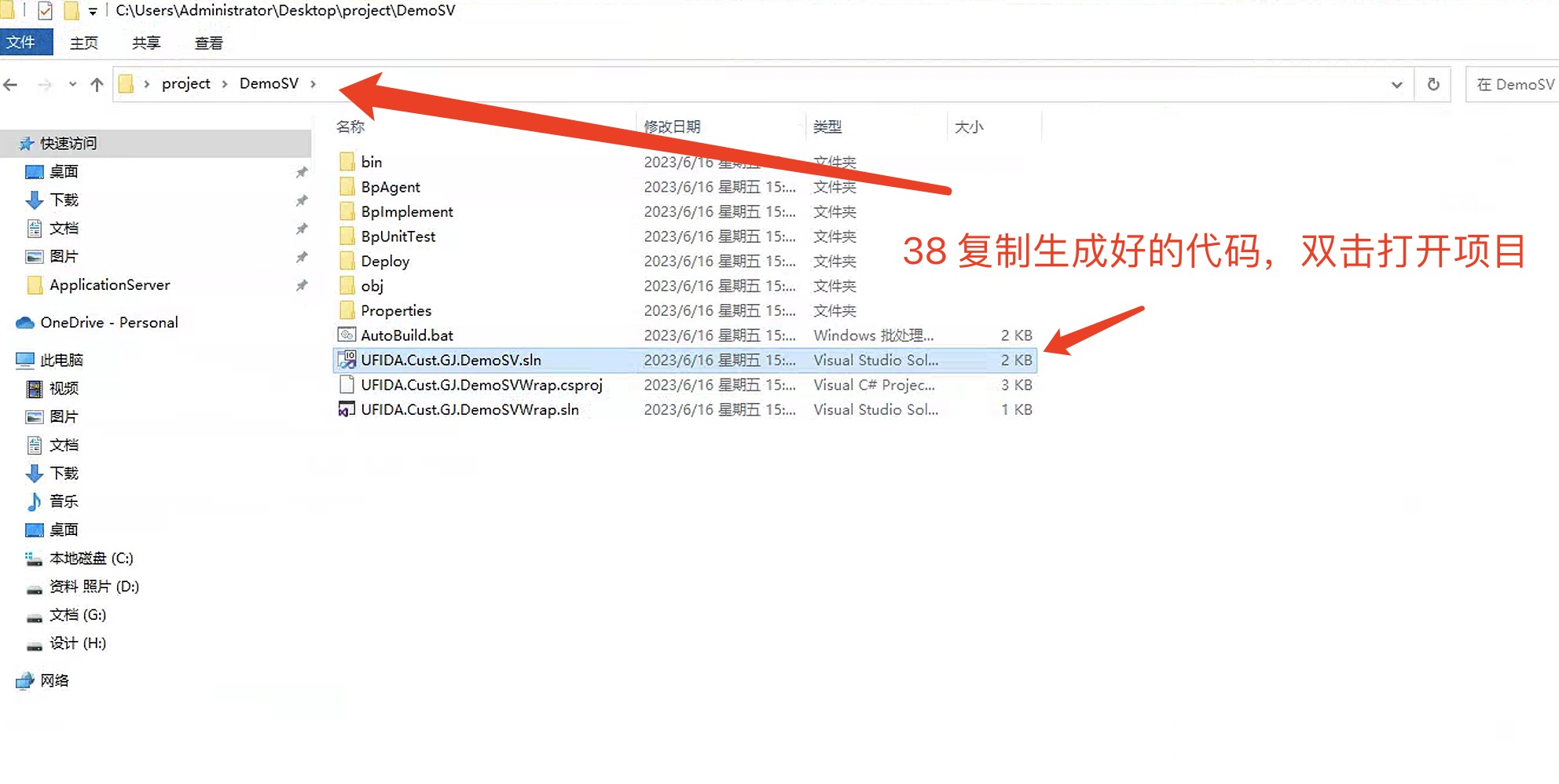The height and width of the screenshot is (784, 1559).
Task: Select the AutoBuild.bat file icon
Action: pos(347,335)
